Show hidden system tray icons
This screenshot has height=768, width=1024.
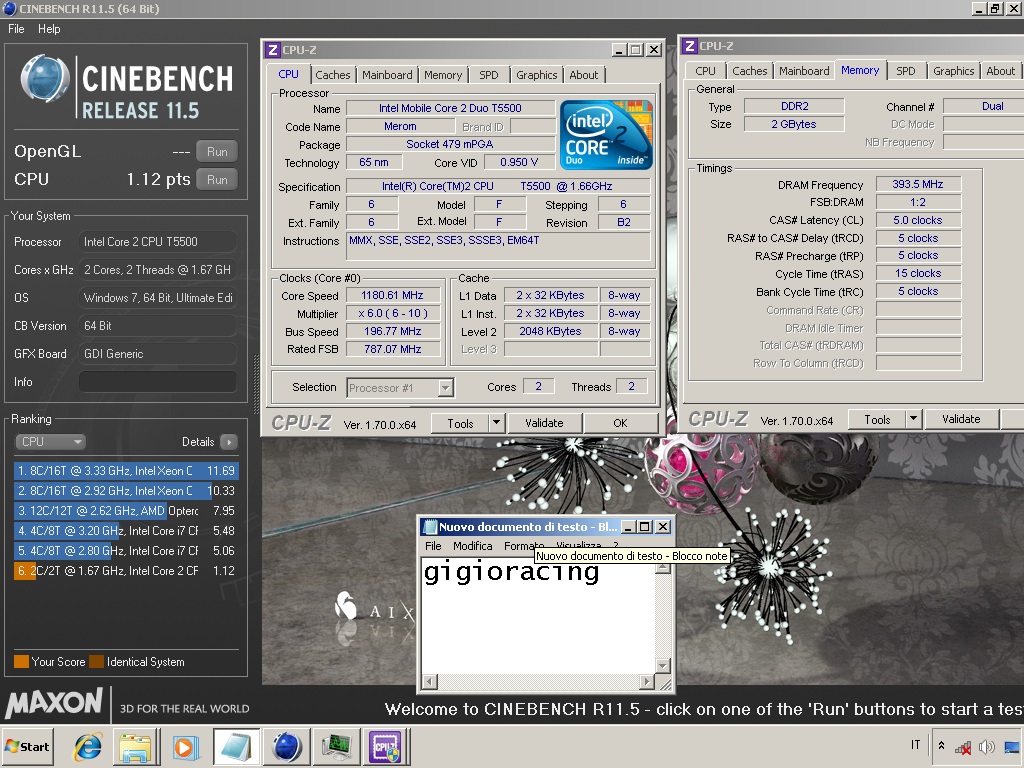(941, 745)
